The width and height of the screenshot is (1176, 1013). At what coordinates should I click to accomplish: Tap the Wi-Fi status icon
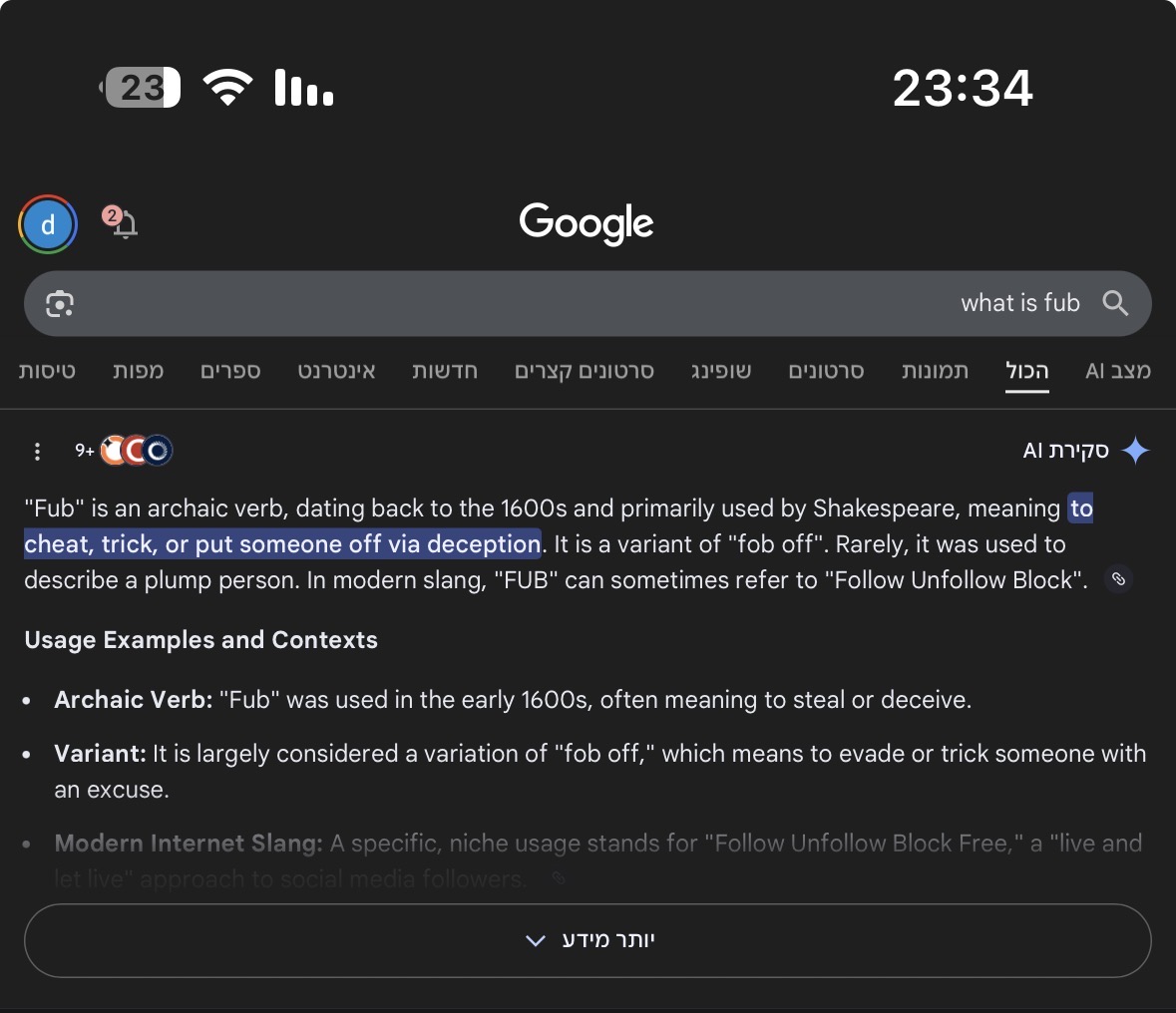click(x=228, y=87)
